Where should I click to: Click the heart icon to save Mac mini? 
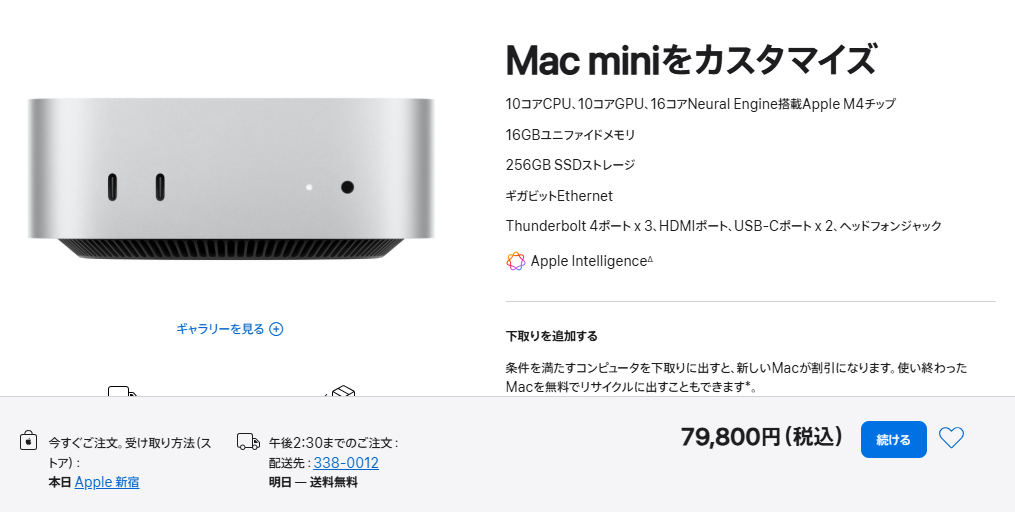pos(951,438)
